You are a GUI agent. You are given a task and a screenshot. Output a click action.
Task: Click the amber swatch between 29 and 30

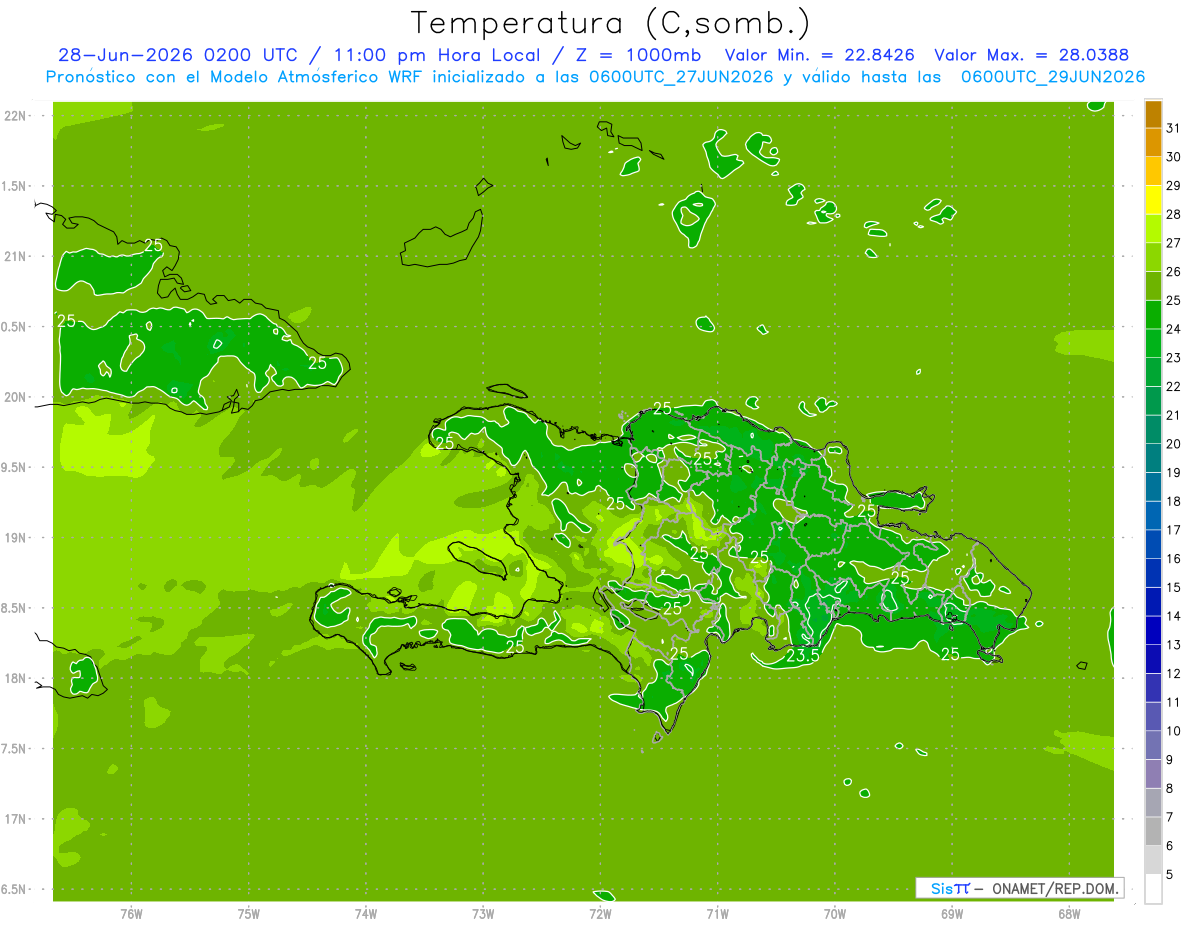(x=1153, y=171)
